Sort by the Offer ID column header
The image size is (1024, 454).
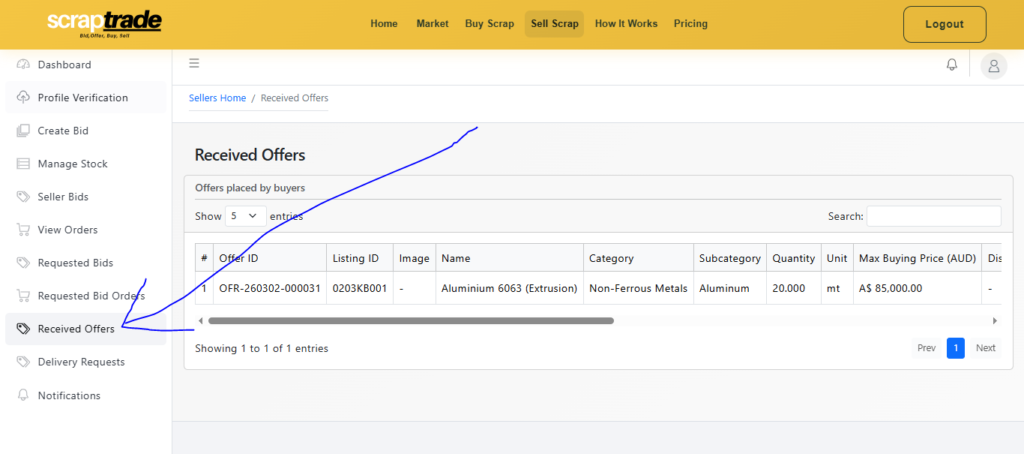coord(270,258)
